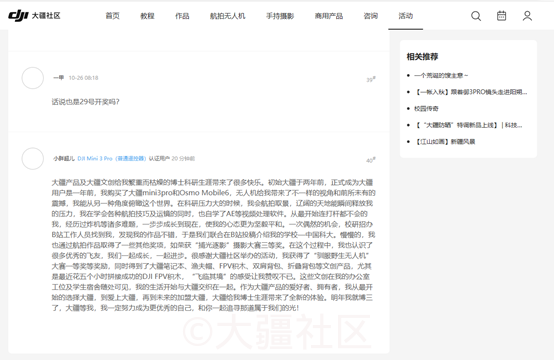
Task: Open recommended post about 特调新品上线
Action: click(468, 125)
